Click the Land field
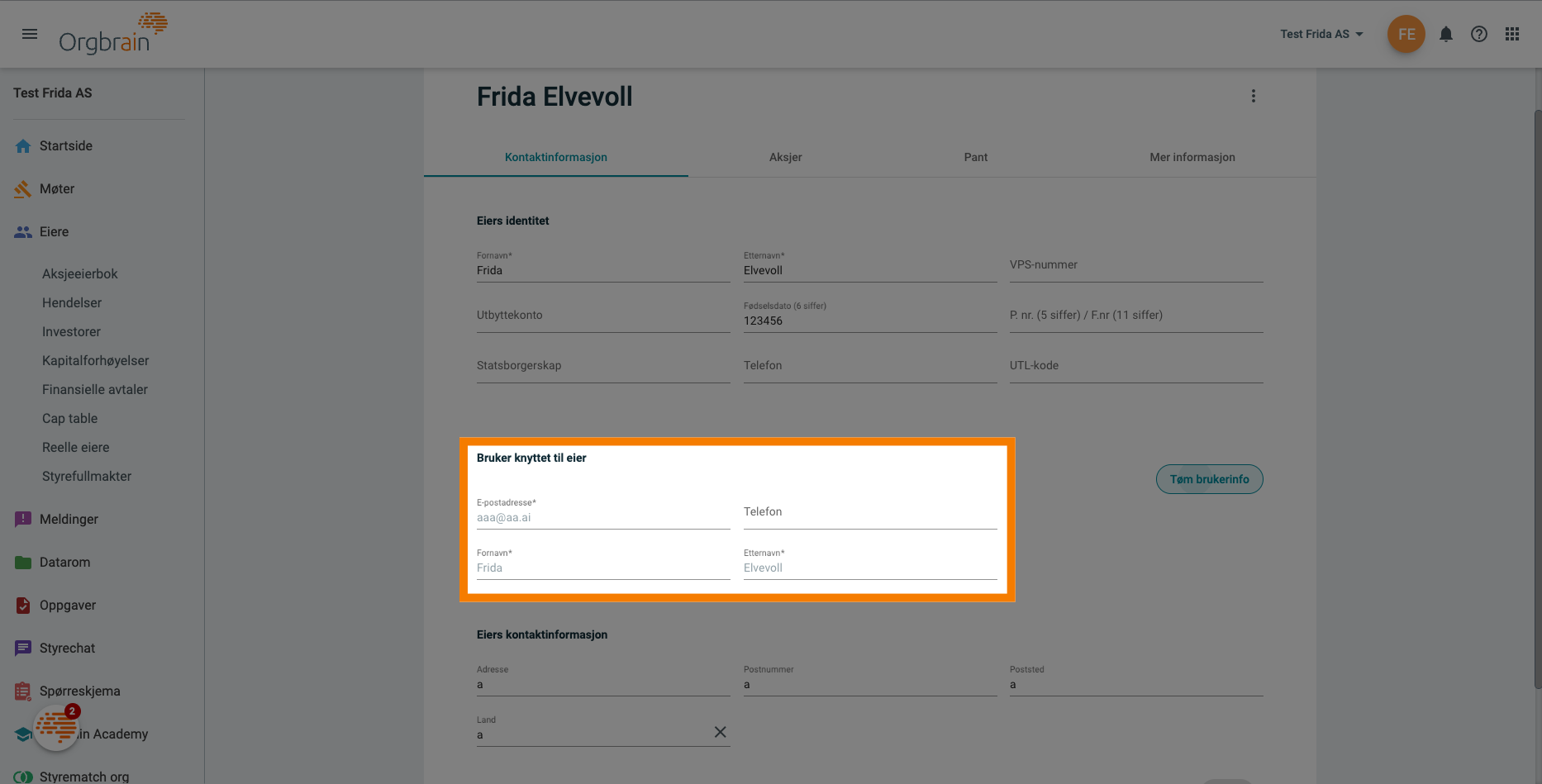This screenshot has width=1542, height=784. click(603, 730)
